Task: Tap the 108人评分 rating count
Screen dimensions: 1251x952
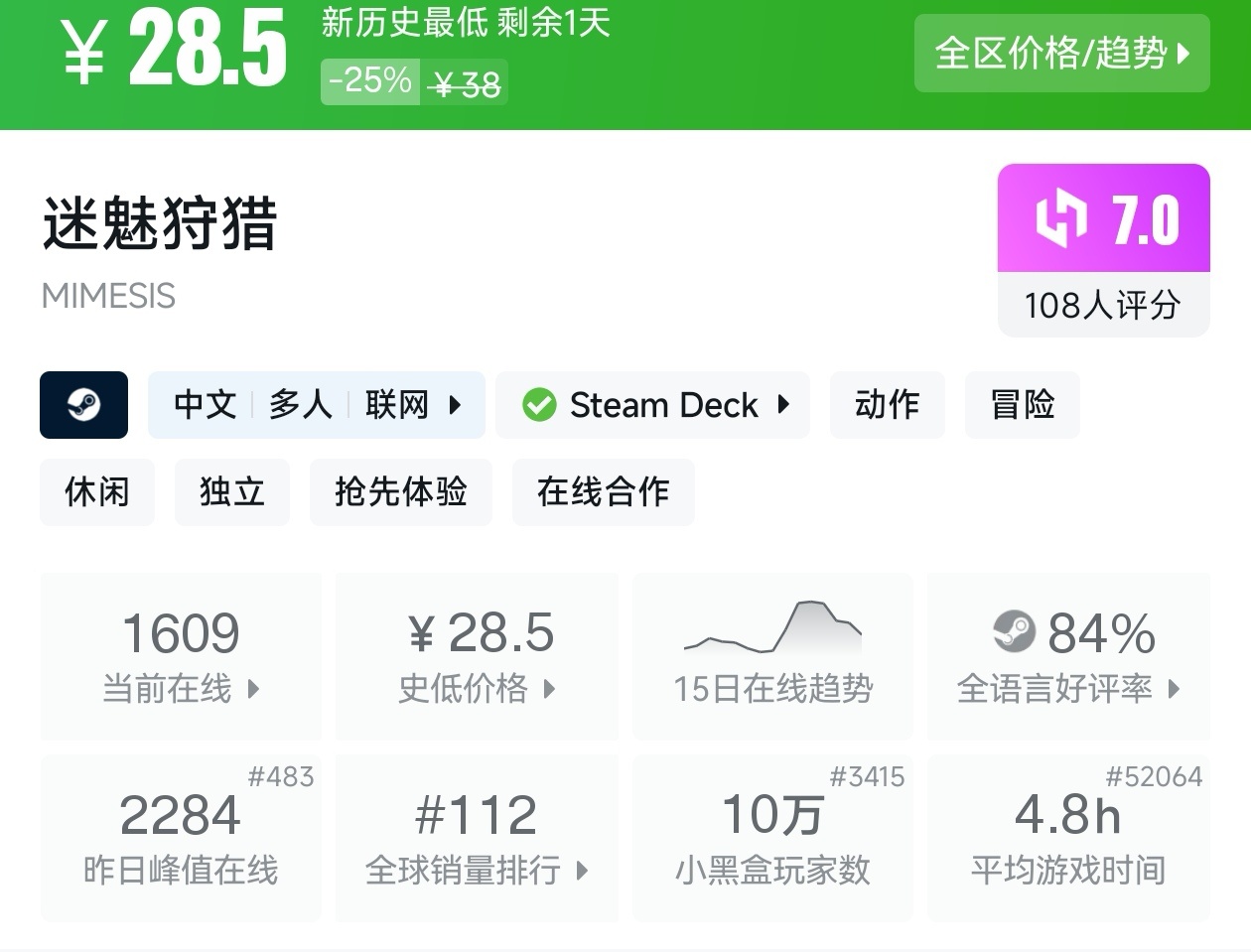Action: click(x=1103, y=305)
